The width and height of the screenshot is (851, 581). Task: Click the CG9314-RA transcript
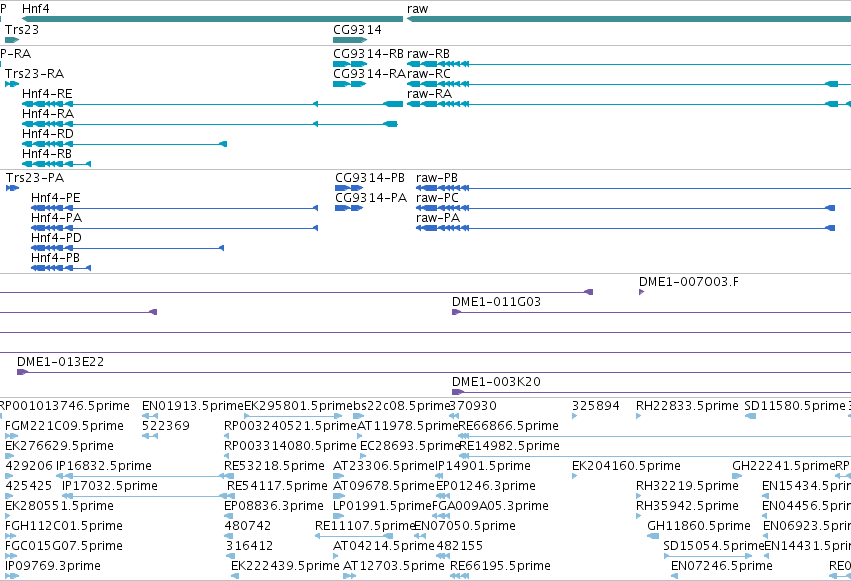(350, 84)
